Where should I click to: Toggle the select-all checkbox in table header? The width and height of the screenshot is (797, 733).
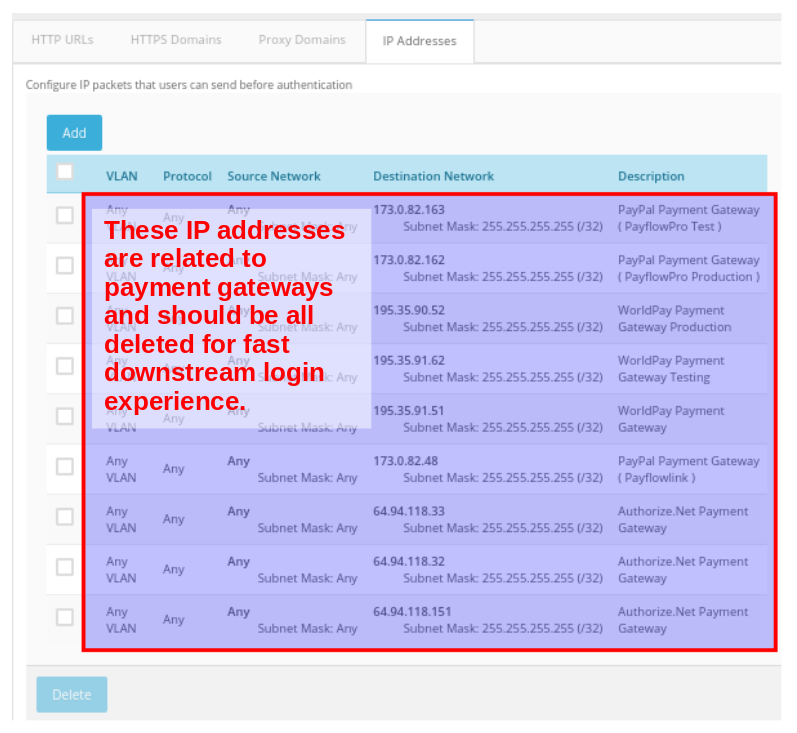65,171
